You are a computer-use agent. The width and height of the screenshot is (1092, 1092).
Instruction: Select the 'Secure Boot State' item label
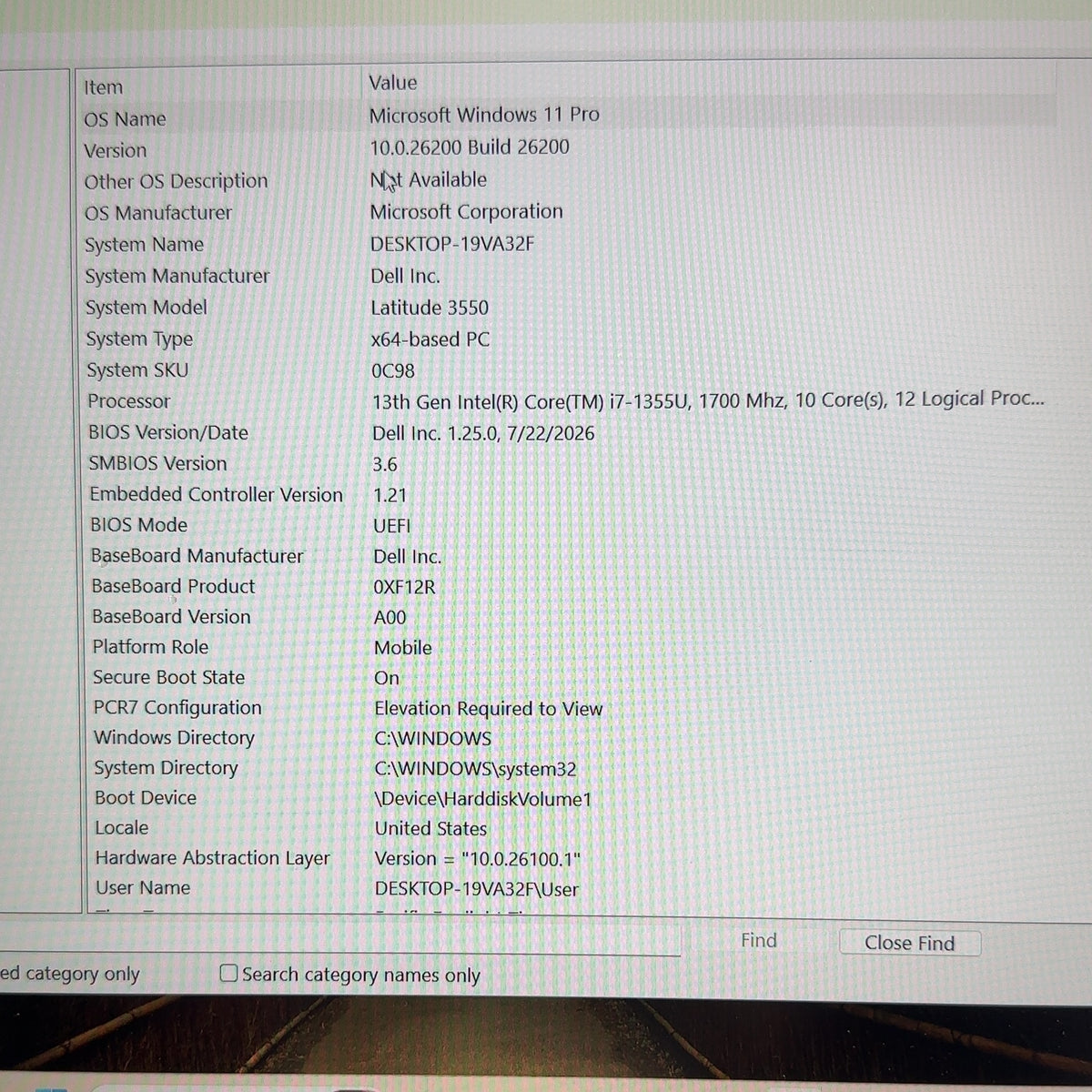[x=169, y=678]
